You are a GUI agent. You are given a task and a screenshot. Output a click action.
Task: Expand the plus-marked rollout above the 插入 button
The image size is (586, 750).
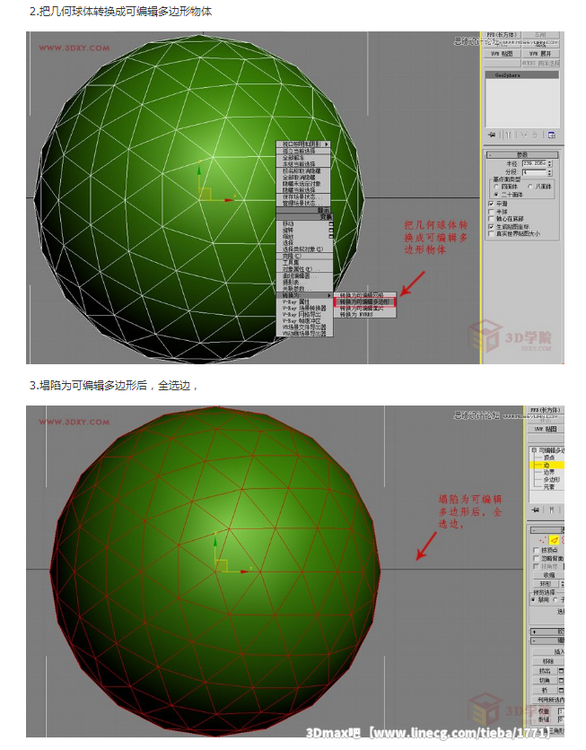click(548, 631)
